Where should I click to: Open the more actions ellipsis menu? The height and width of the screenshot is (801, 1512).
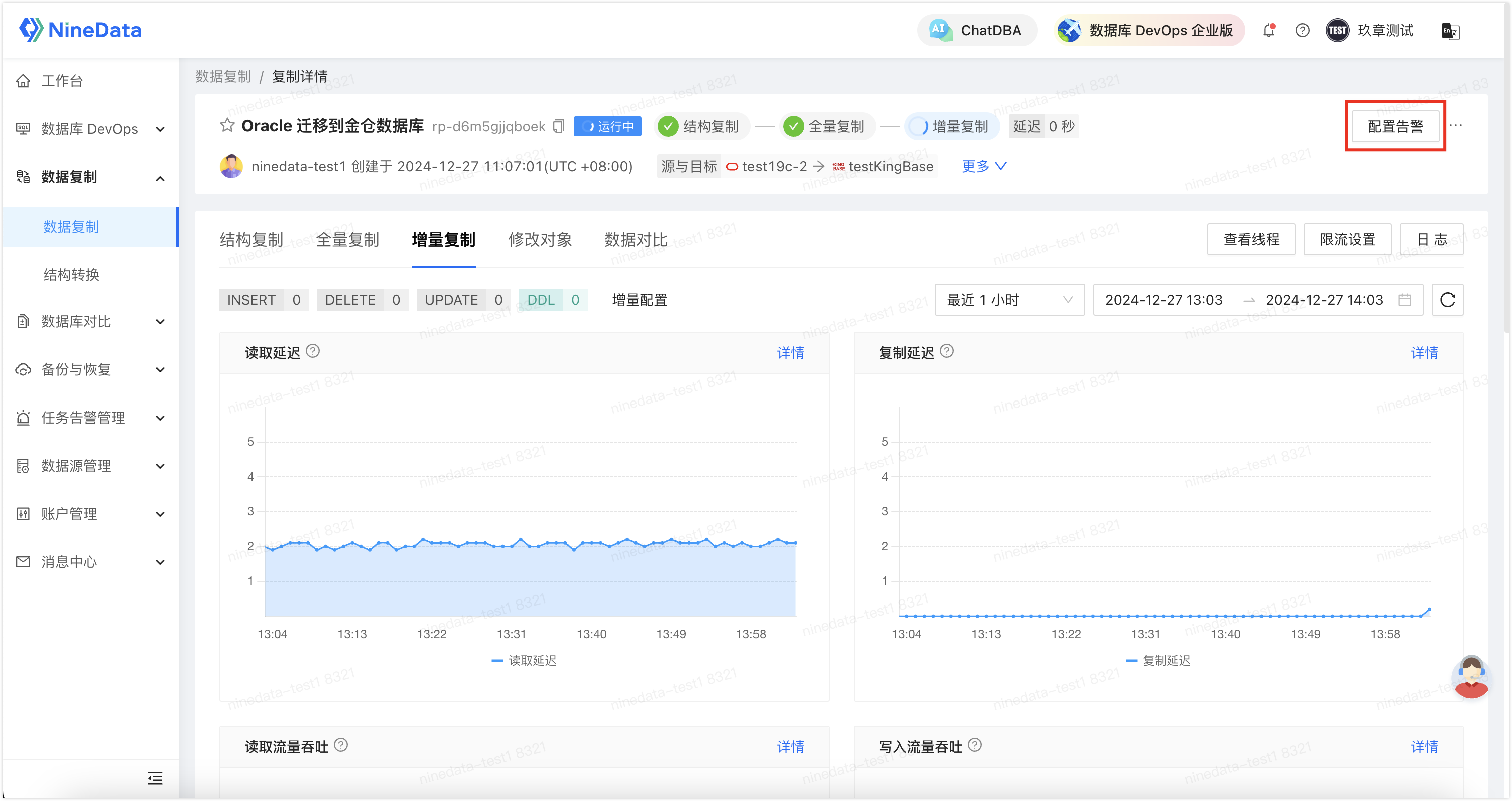point(1456,126)
